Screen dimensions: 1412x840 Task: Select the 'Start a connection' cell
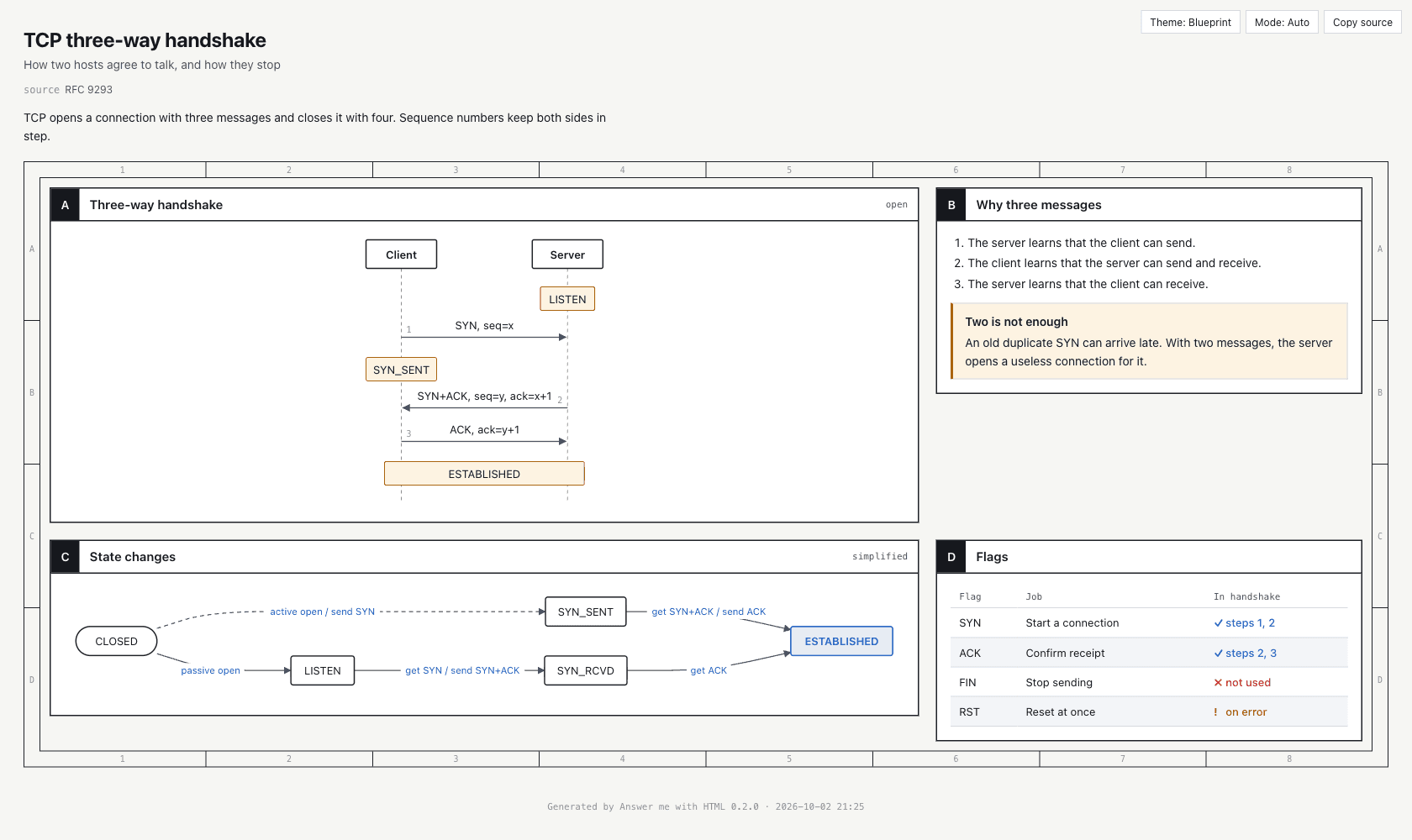pyautogui.click(x=1072, y=623)
